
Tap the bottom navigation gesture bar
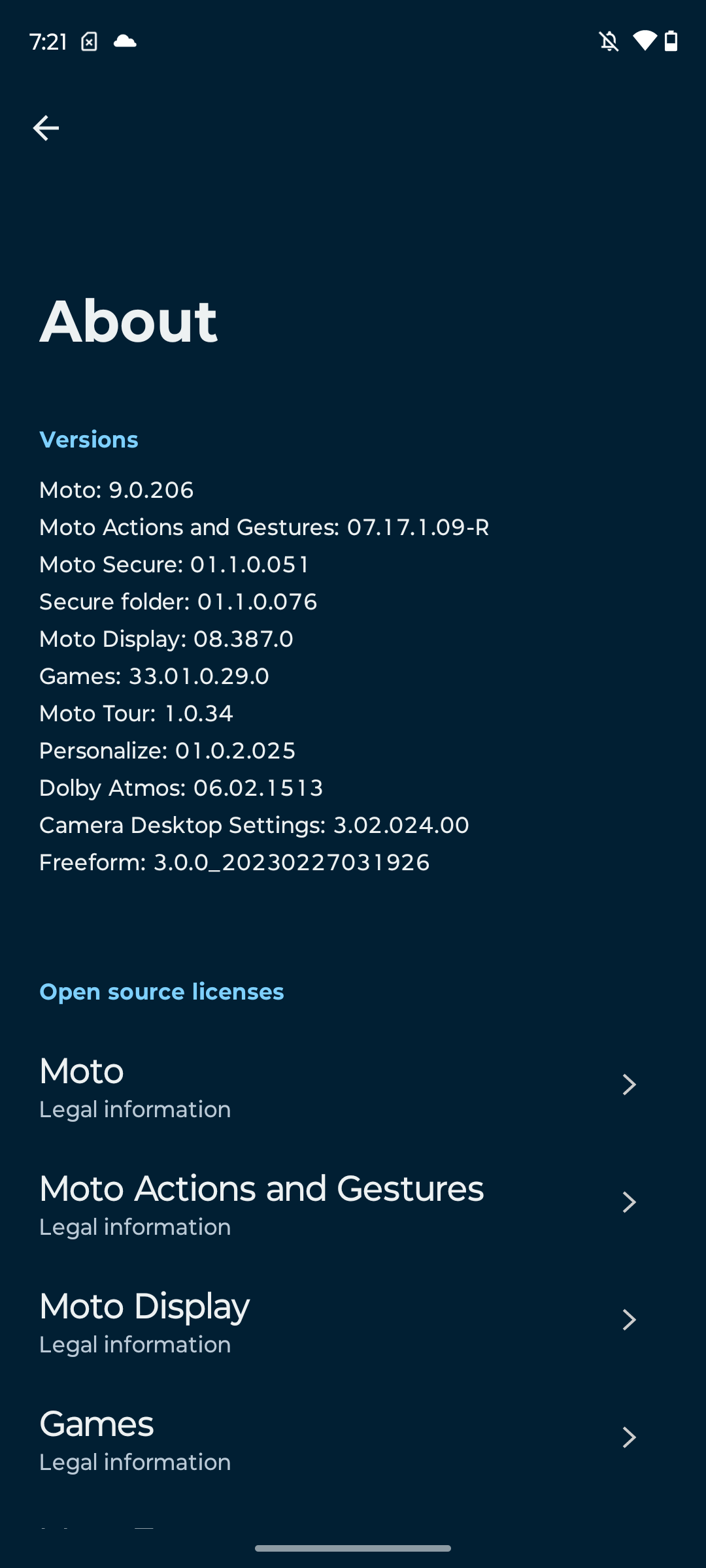point(353,1548)
